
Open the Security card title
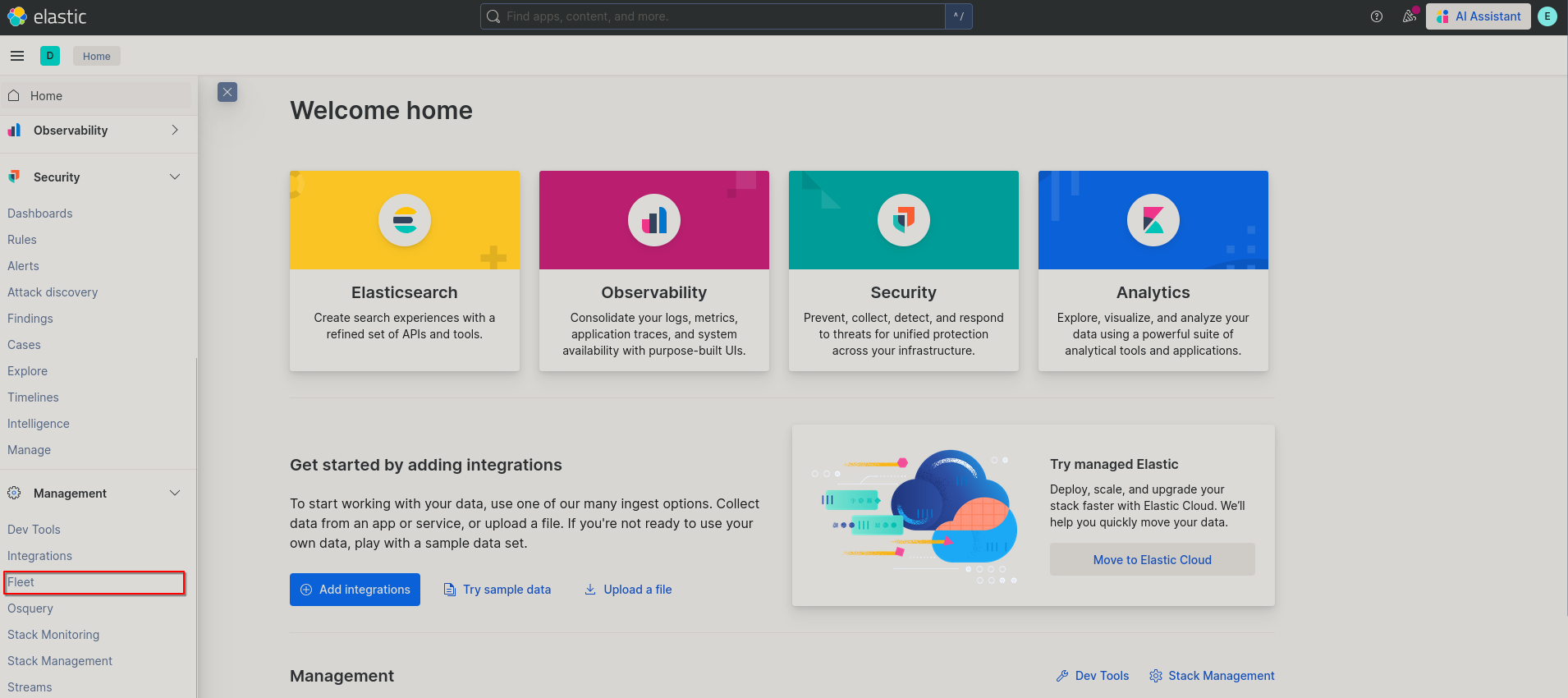click(x=904, y=292)
